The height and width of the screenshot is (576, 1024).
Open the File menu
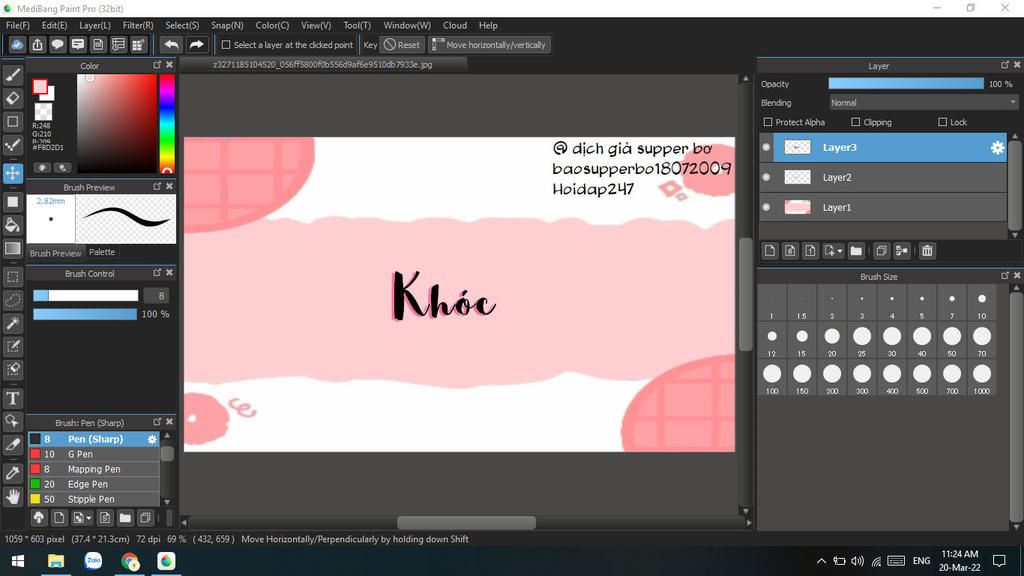tap(18, 25)
